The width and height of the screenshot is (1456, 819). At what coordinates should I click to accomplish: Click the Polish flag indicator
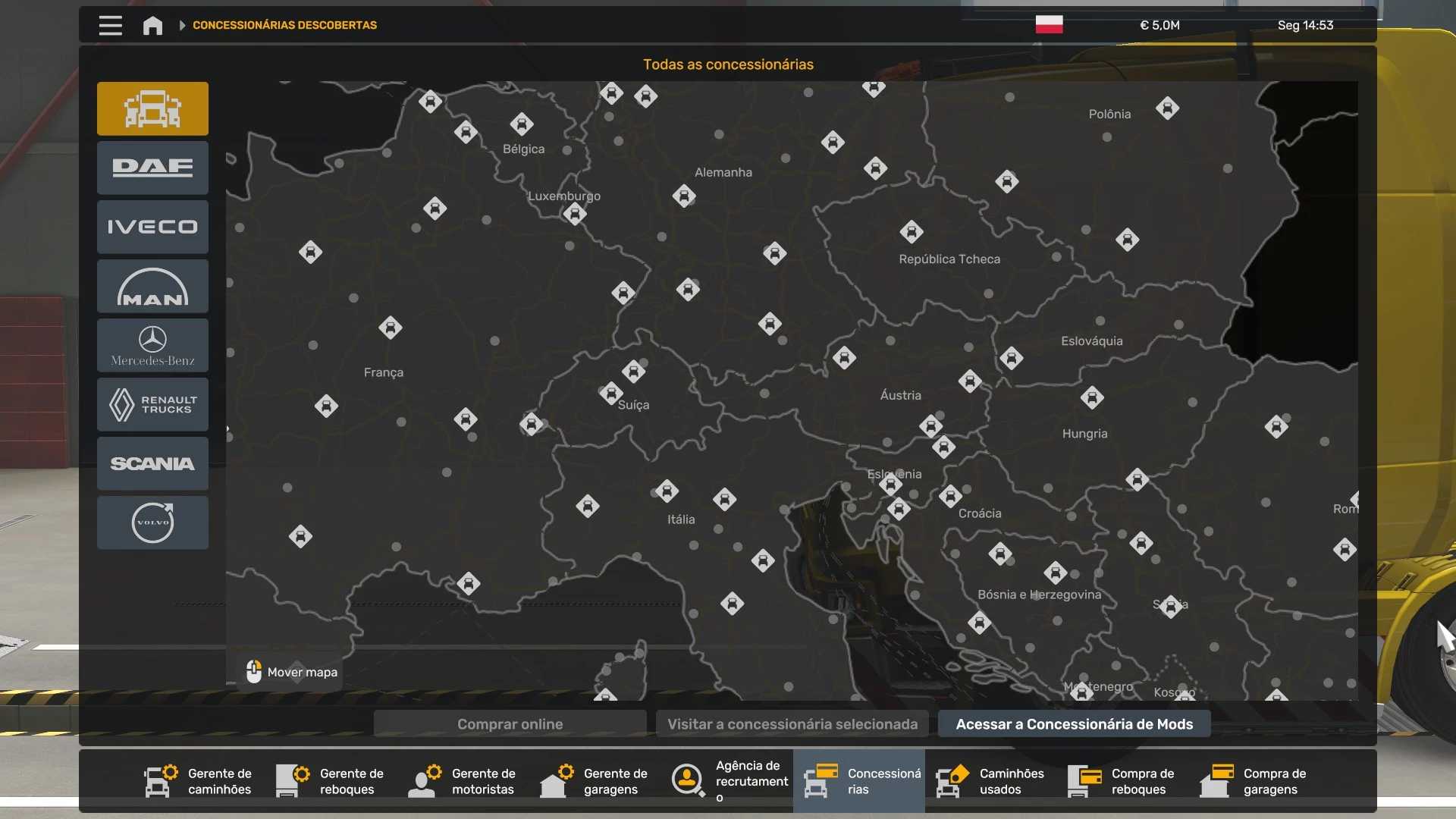point(1049,25)
